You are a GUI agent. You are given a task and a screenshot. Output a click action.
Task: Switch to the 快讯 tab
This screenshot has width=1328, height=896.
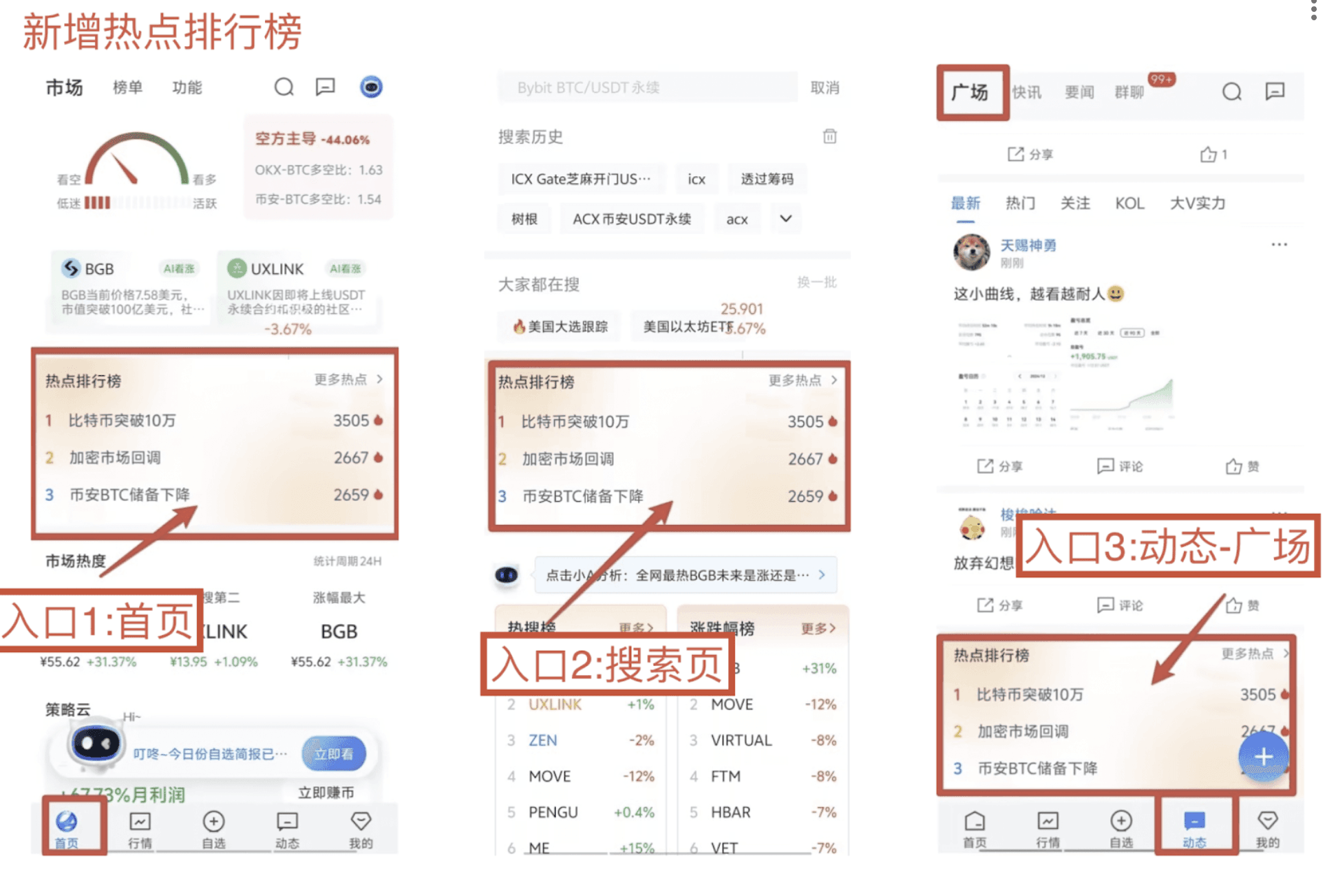coord(1026,92)
